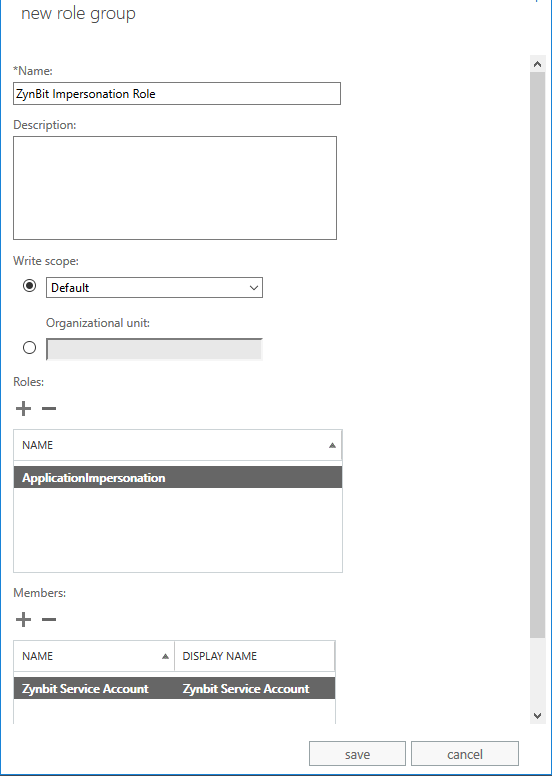Remove selected role with the Roles minus icon
This screenshot has height=776, width=552.
49,408
